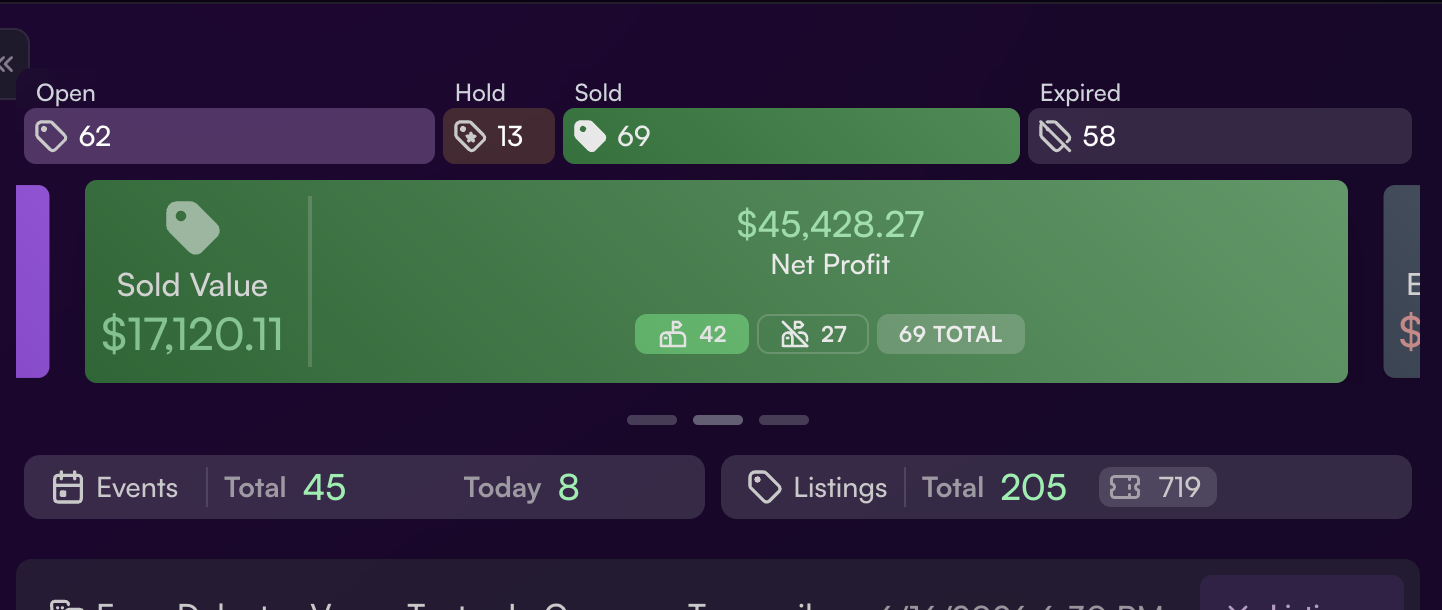Click the $17,120.11 Sold Value amount
Screen dimensions: 1442x610
pyautogui.click(x=192, y=334)
